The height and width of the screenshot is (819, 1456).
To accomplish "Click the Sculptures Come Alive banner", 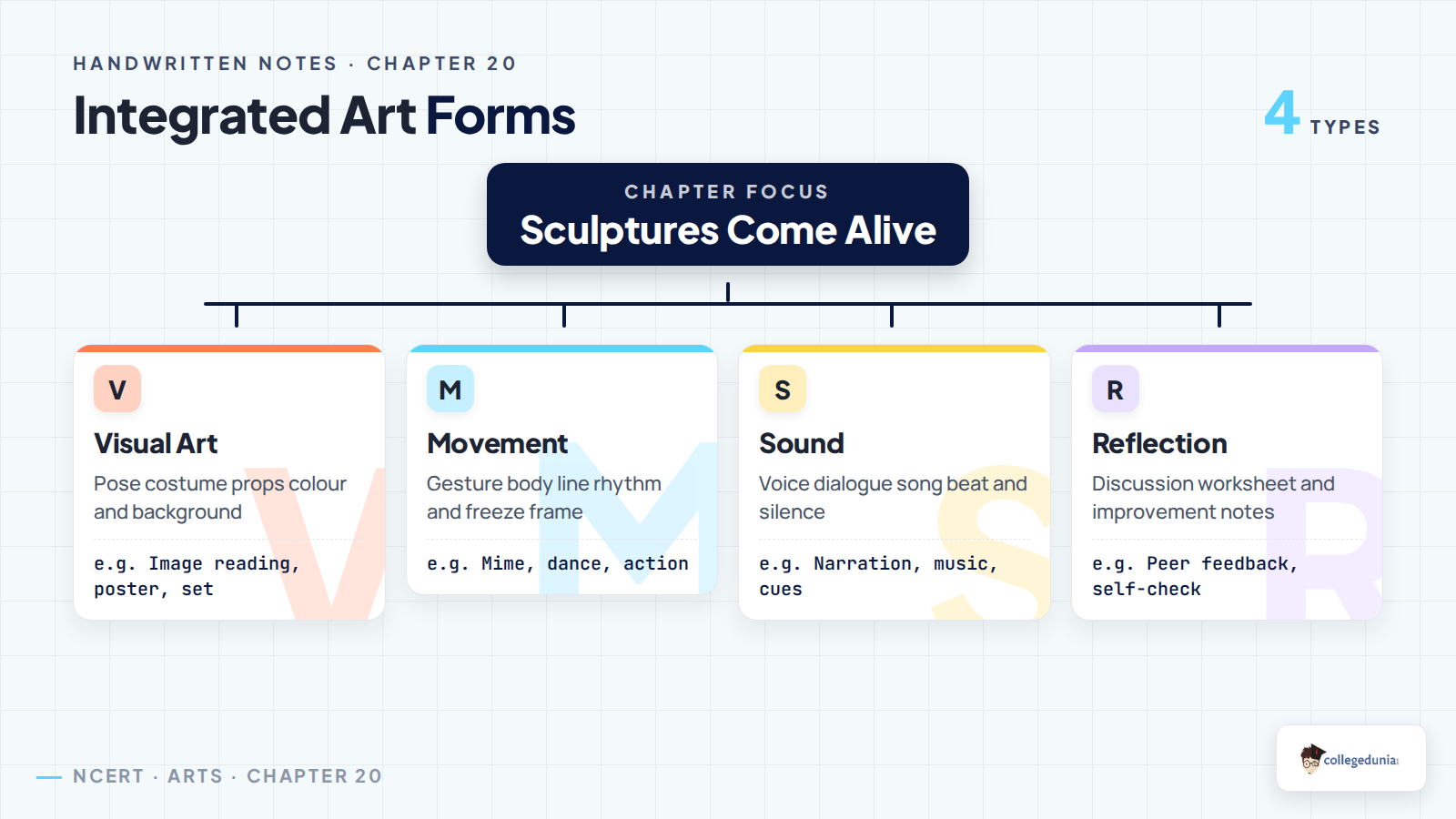I will coord(728,215).
